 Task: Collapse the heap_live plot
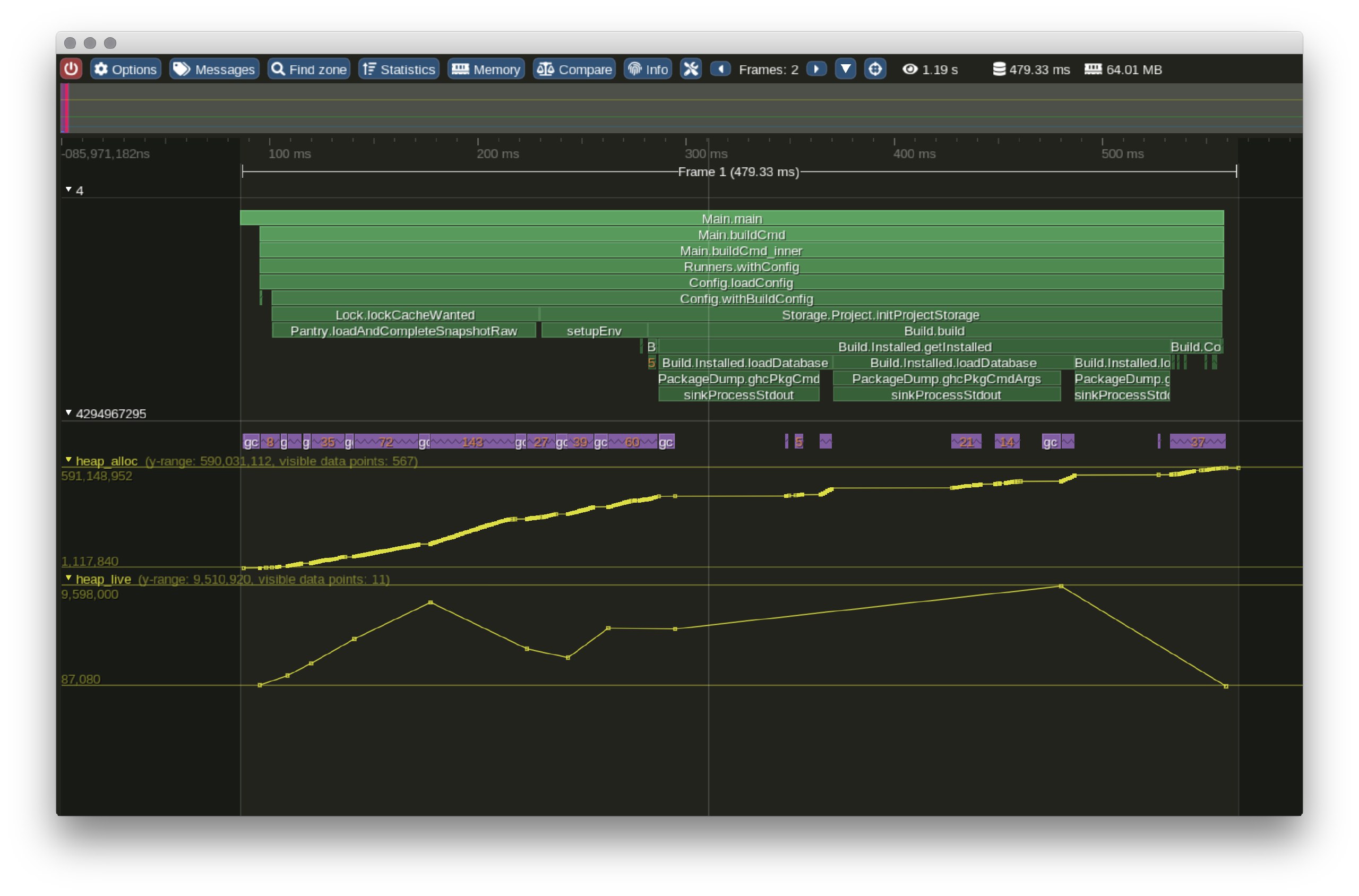point(68,578)
